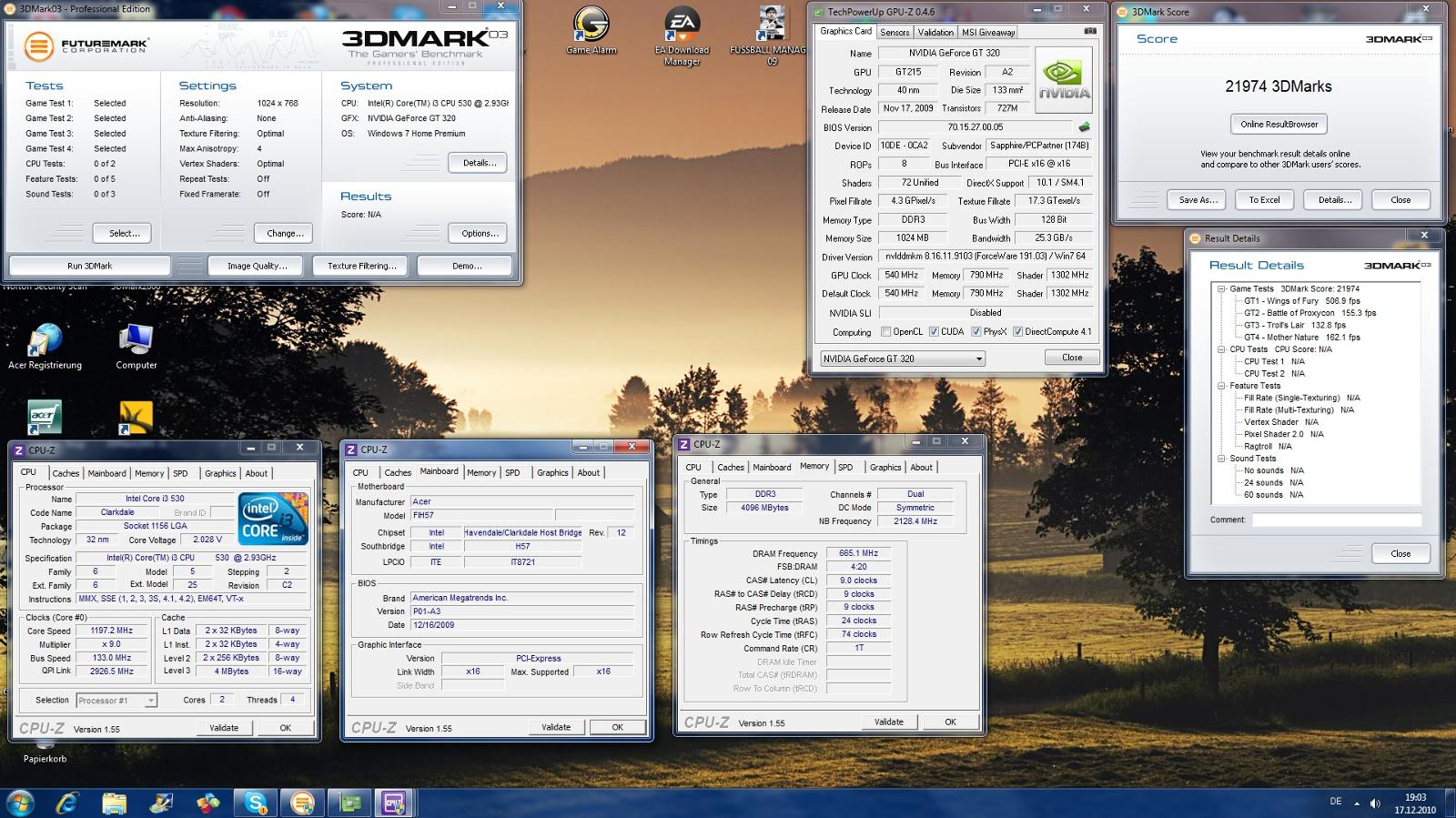Click Validate in the CPU-Z Memory window
The width and height of the screenshot is (1456, 818).
tap(889, 722)
